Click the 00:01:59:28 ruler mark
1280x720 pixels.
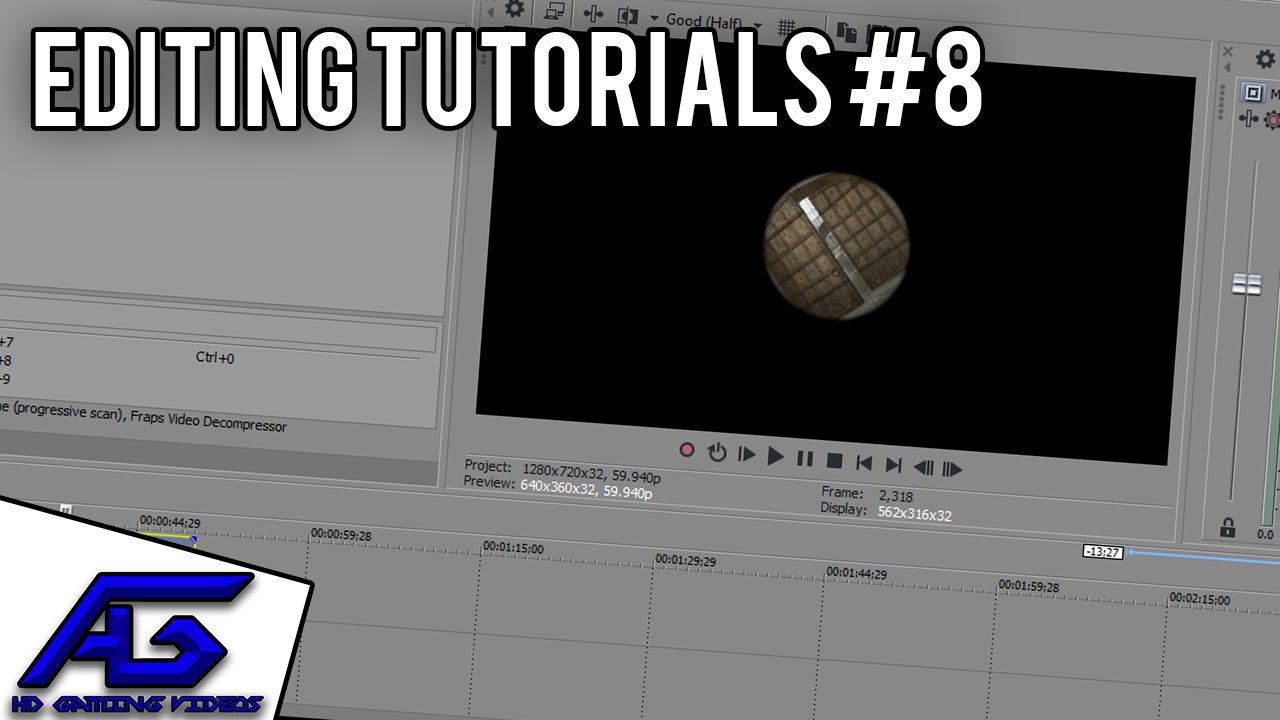[1029, 585]
